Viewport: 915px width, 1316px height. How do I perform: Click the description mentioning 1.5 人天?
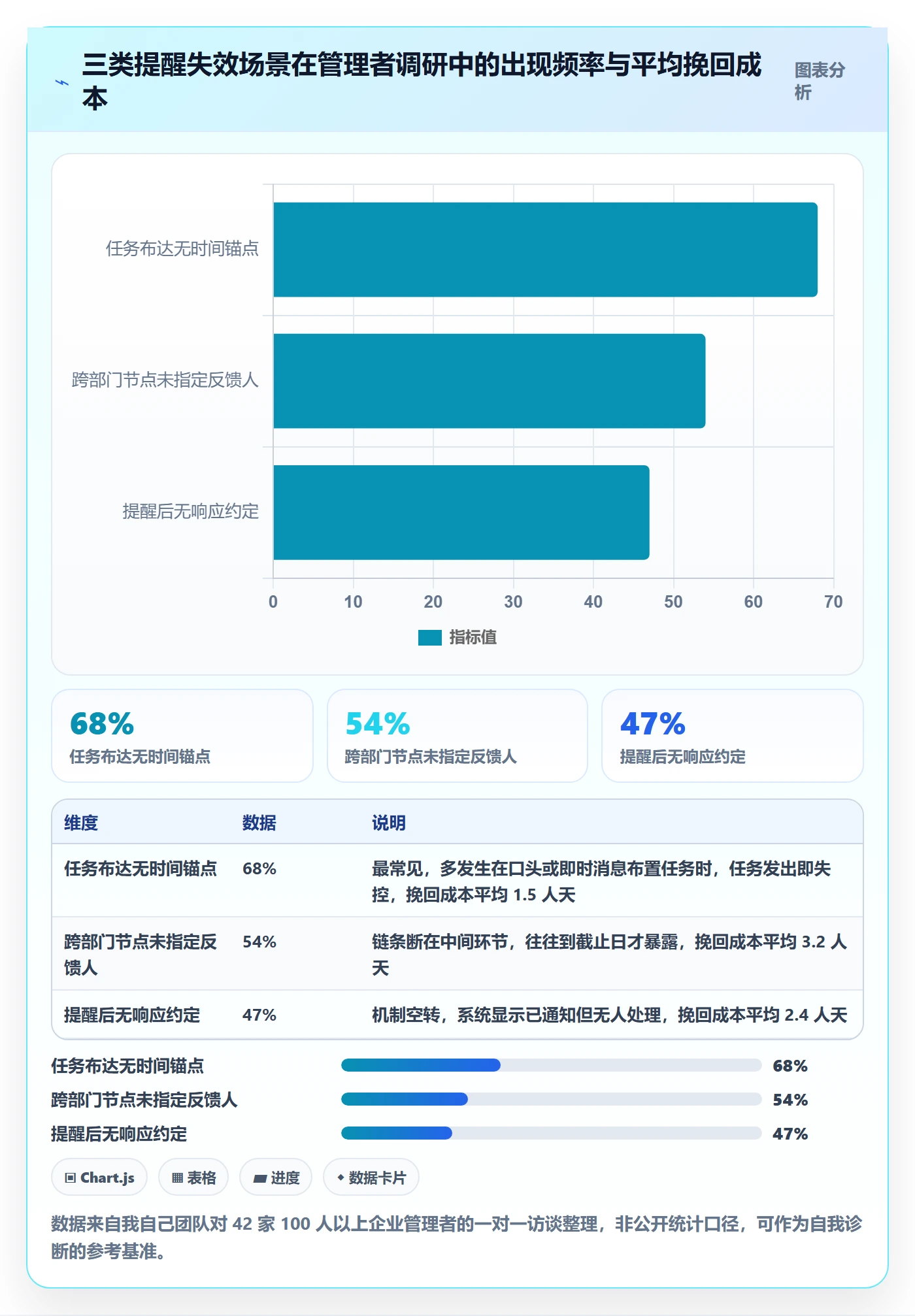601,881
